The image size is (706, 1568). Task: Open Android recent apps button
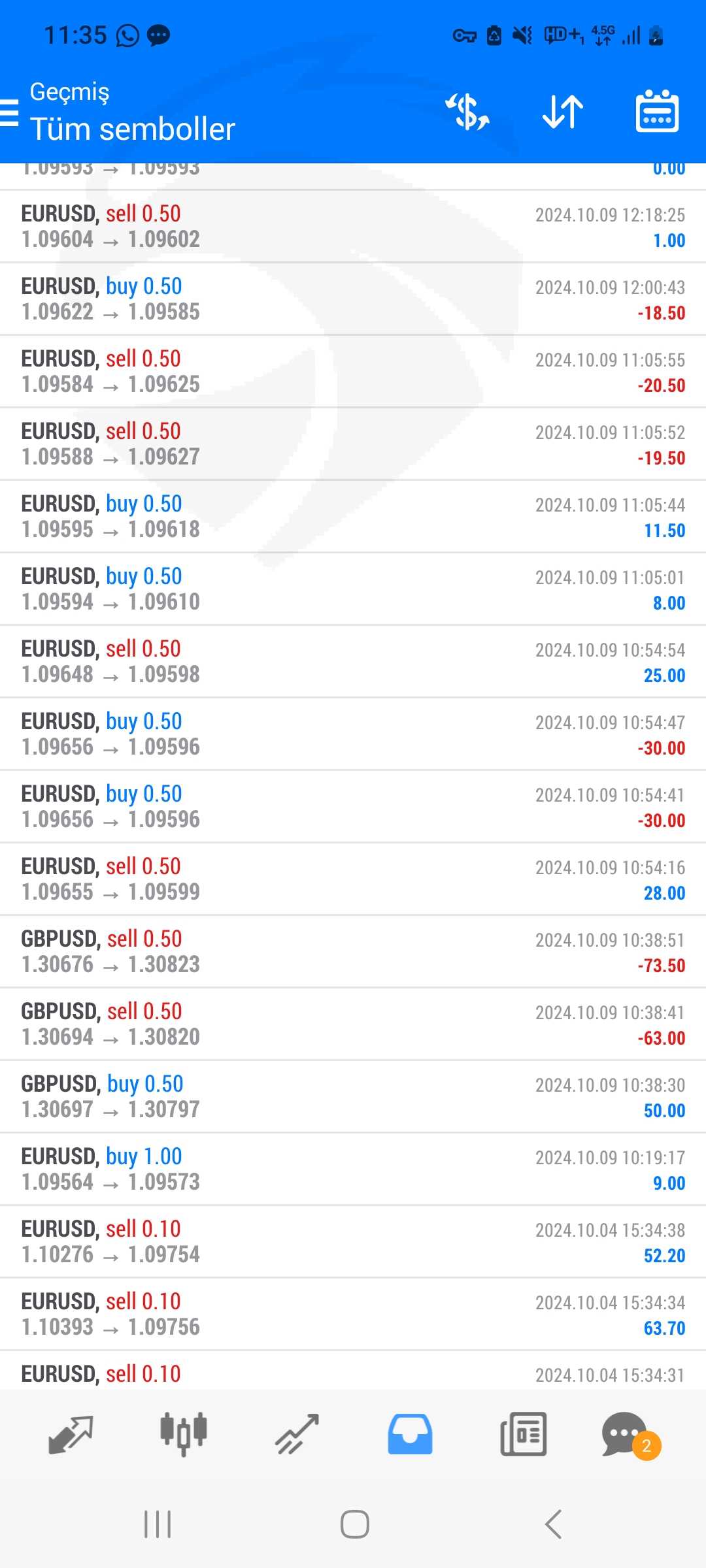click(158, 1524)
